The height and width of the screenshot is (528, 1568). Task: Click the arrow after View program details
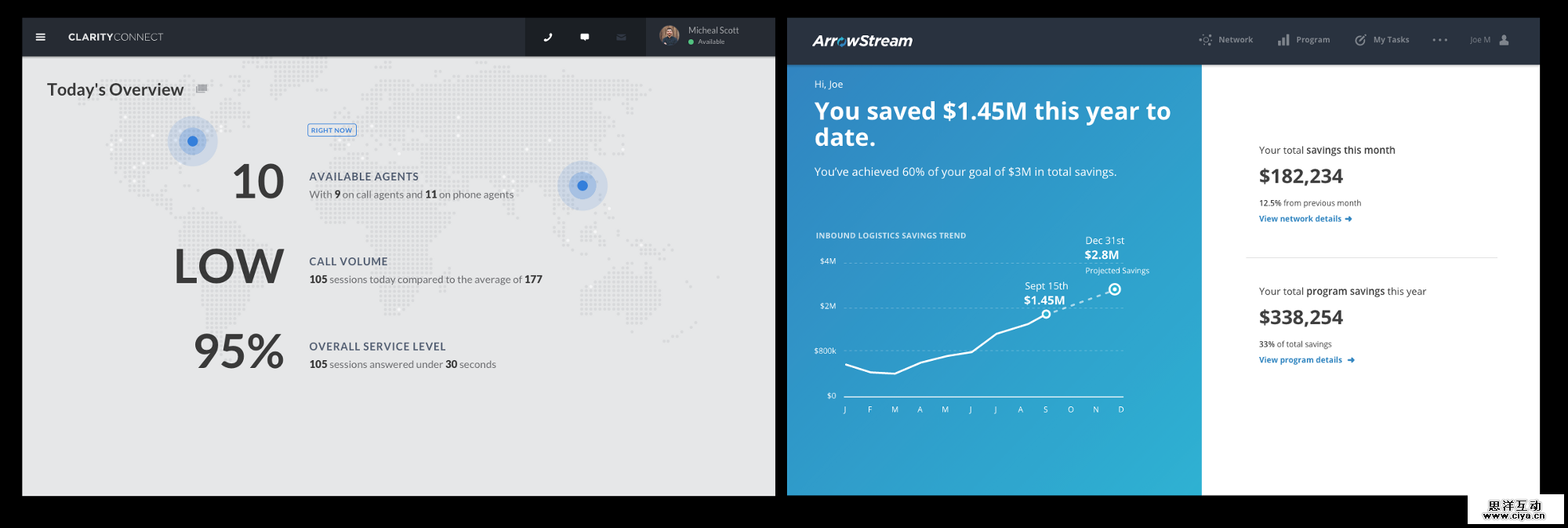click(x=1351, y=360)
